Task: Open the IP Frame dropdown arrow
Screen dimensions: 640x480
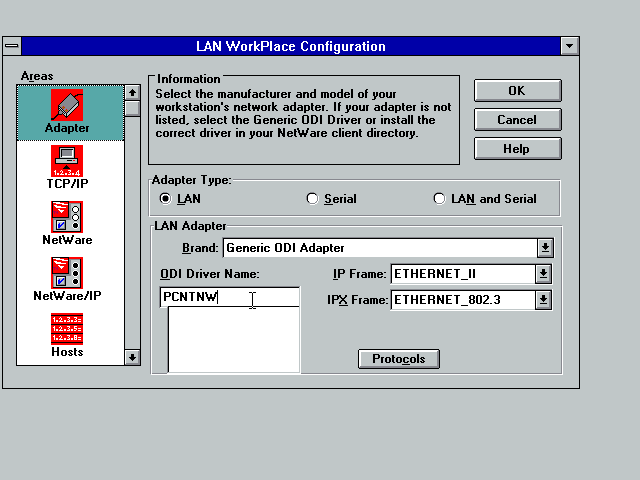Action: coord(543,274)
